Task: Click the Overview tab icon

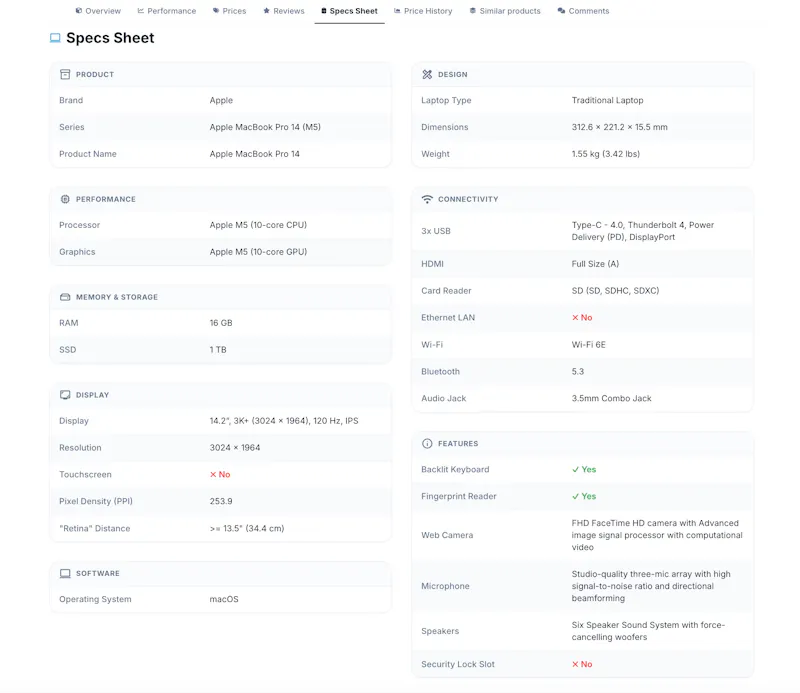Action: pos(79,10)
